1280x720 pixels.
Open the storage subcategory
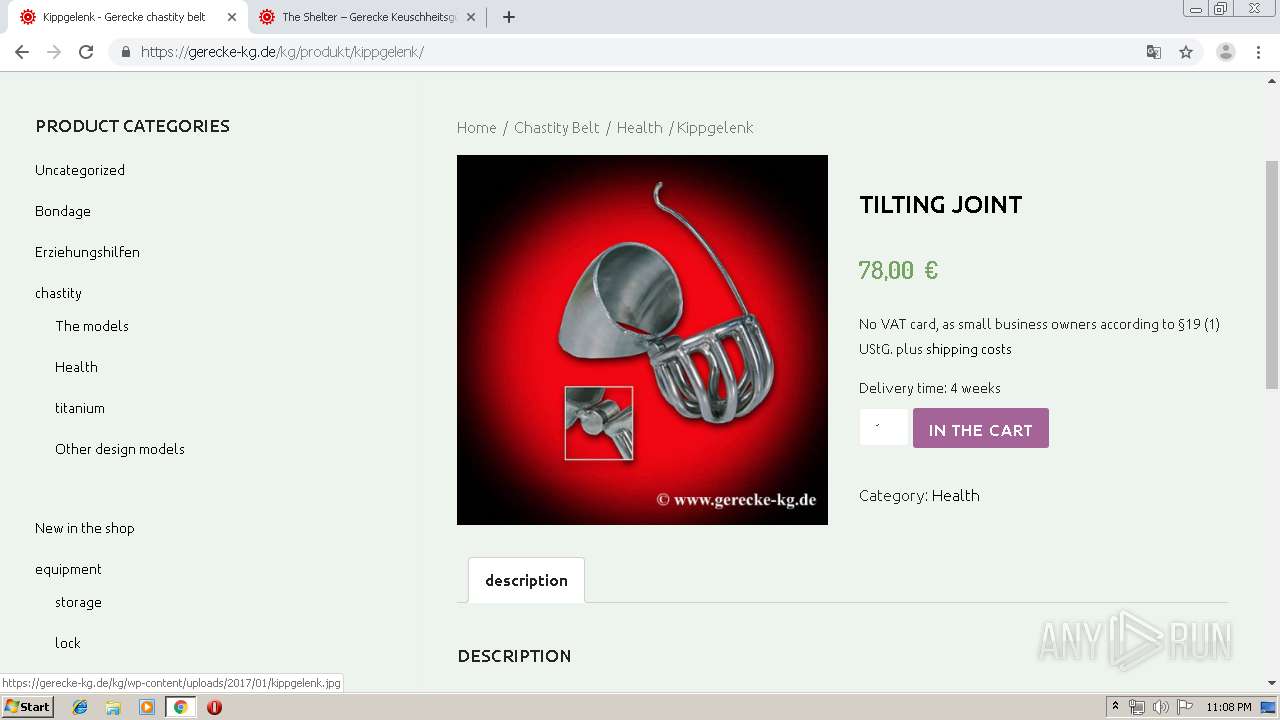78,602
